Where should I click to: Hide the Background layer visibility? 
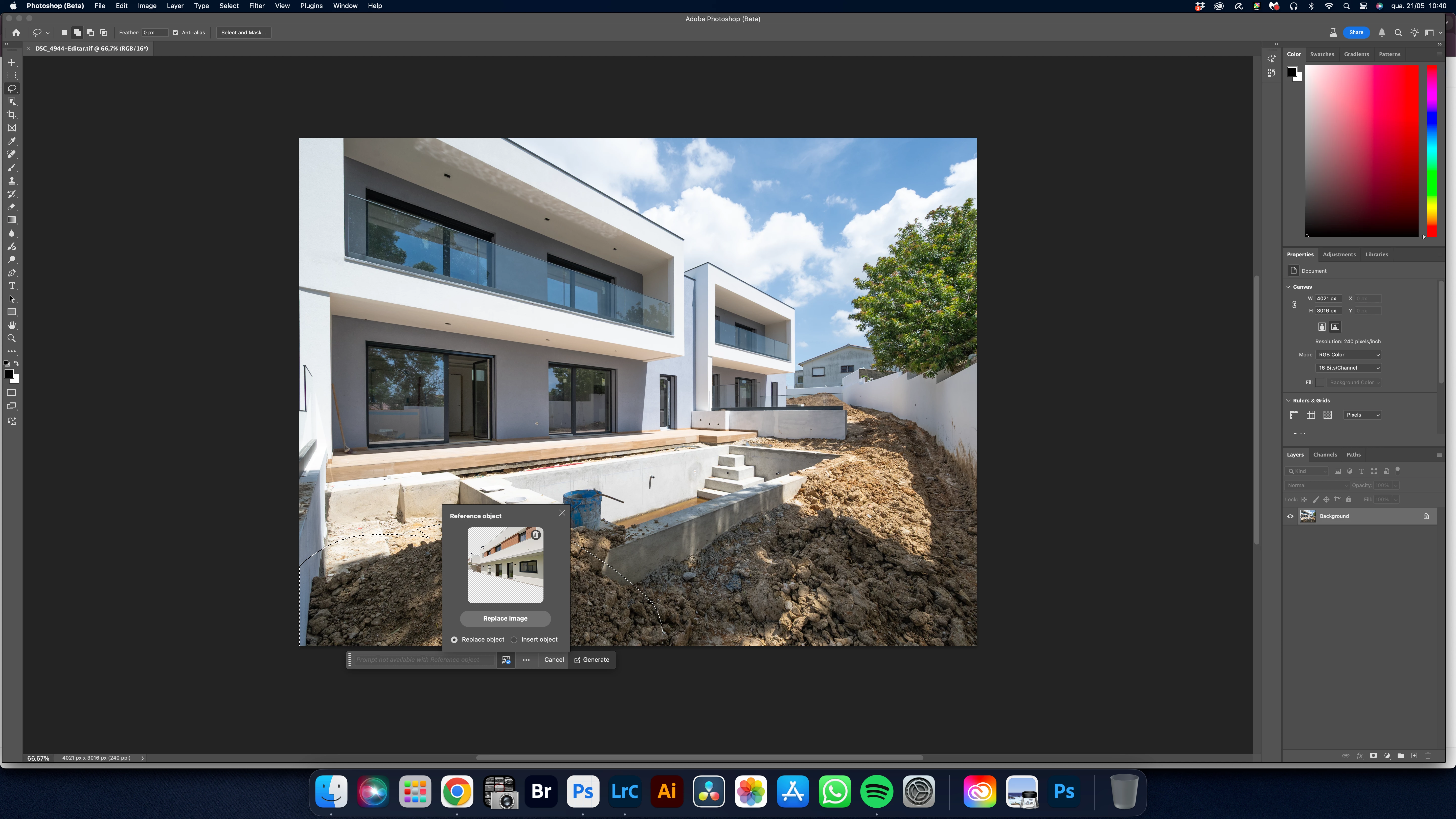click(x=1290, y=516)
